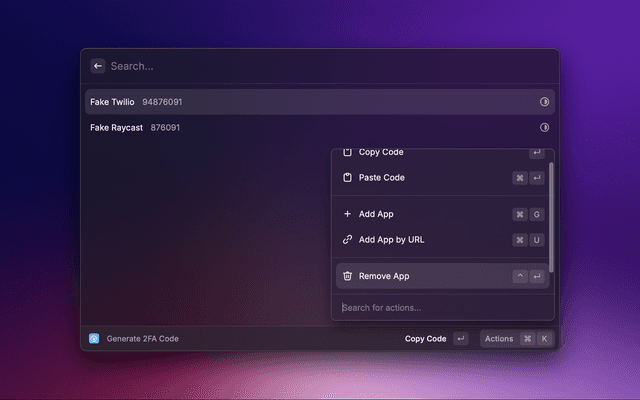Viewport: 640px width, 400px height.
Task: Click the back arrow icon beside Search
Action: pyautogui.click(x=98, y=66)
